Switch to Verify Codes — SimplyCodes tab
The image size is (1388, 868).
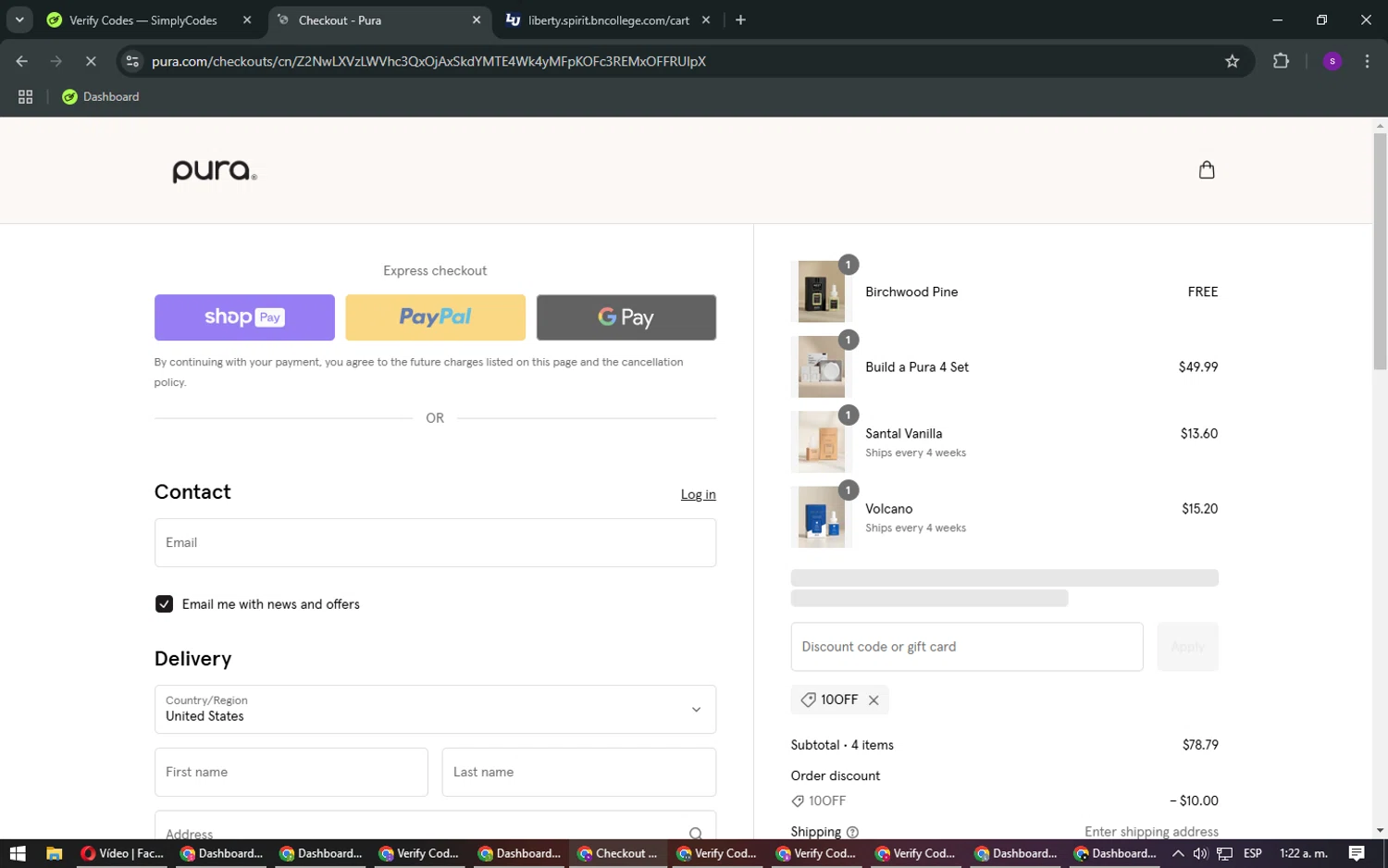coord(143,20)
